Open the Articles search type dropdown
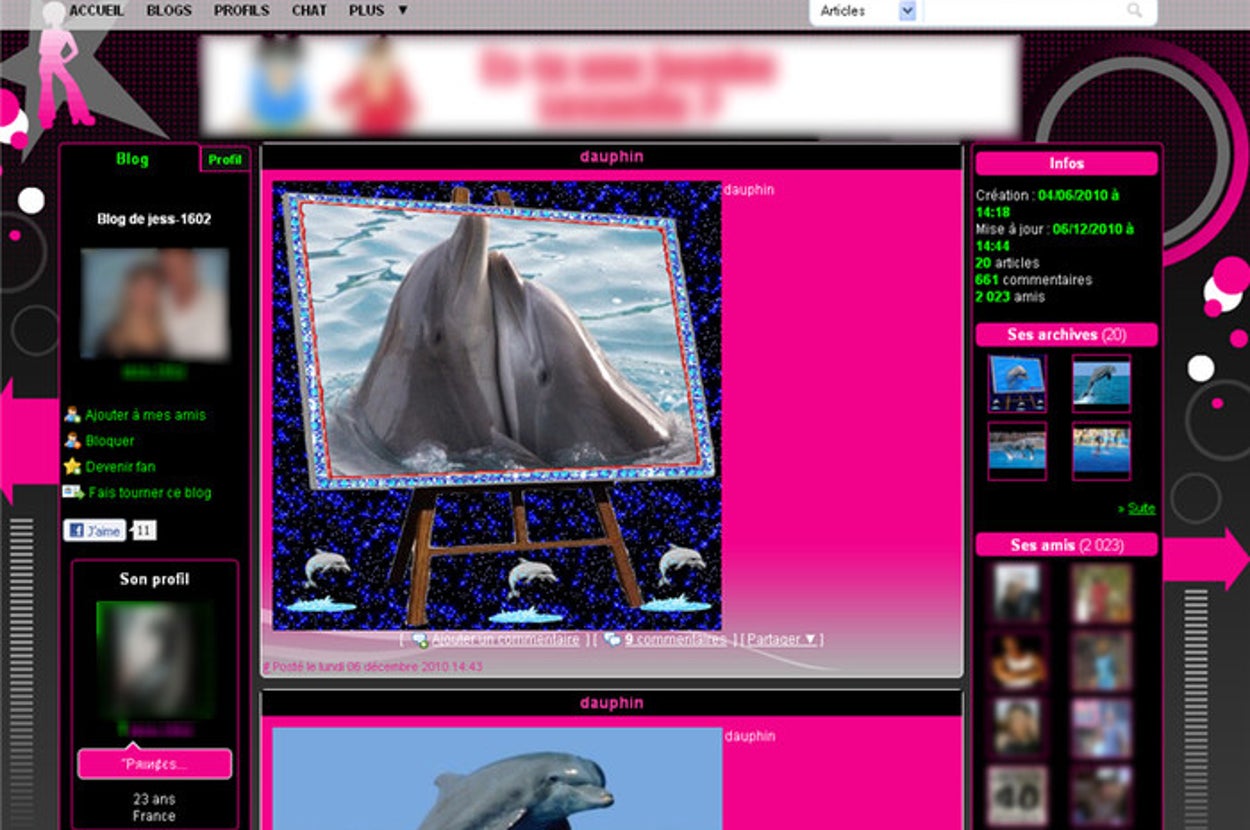This screenshot has height=830, width=1250. [907, 11]
